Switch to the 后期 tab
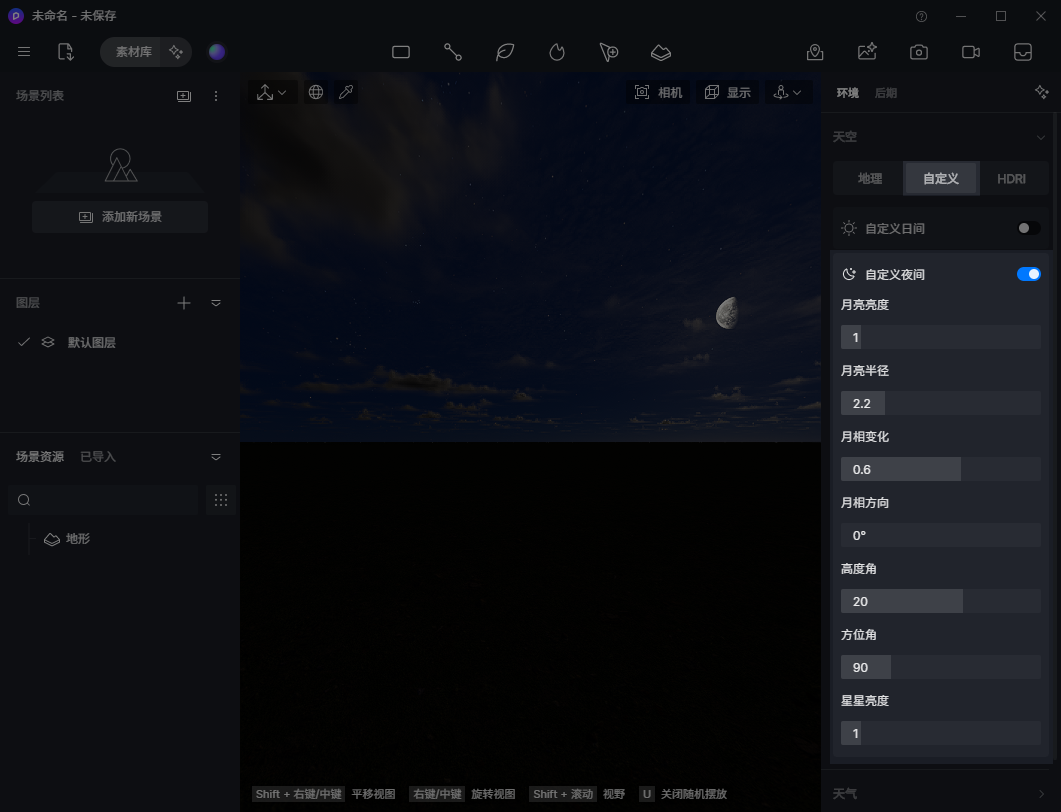Screen dimensions: 1061x812 [x=886, y=93]
